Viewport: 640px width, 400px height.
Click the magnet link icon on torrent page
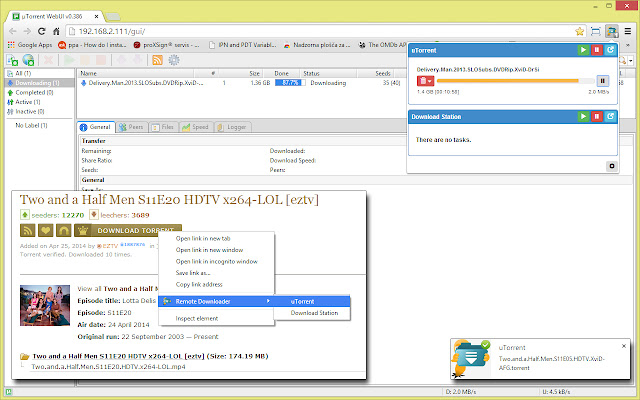pyautogui.click(x=63, y=231)
